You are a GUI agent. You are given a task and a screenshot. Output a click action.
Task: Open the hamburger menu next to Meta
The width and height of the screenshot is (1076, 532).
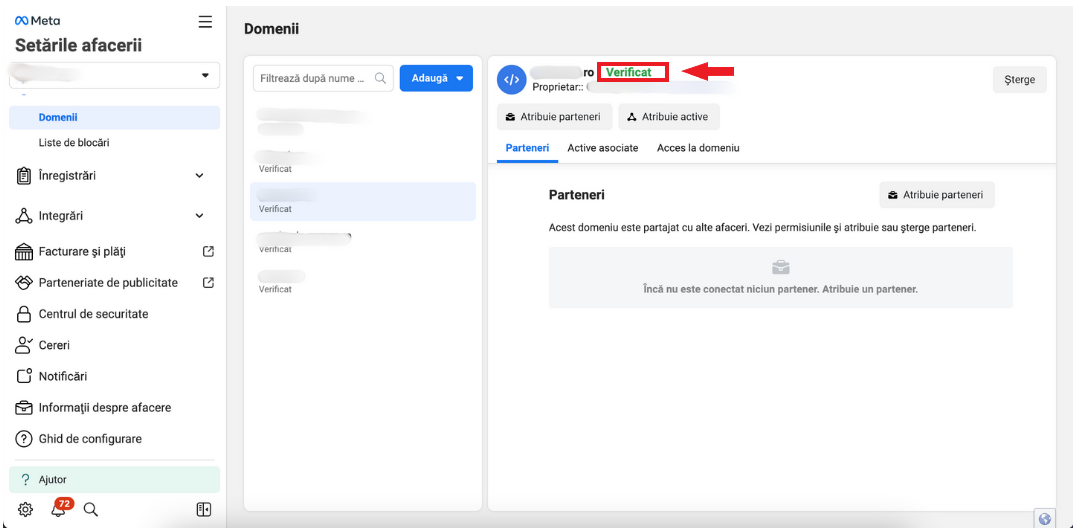click(x=205, y=21)
